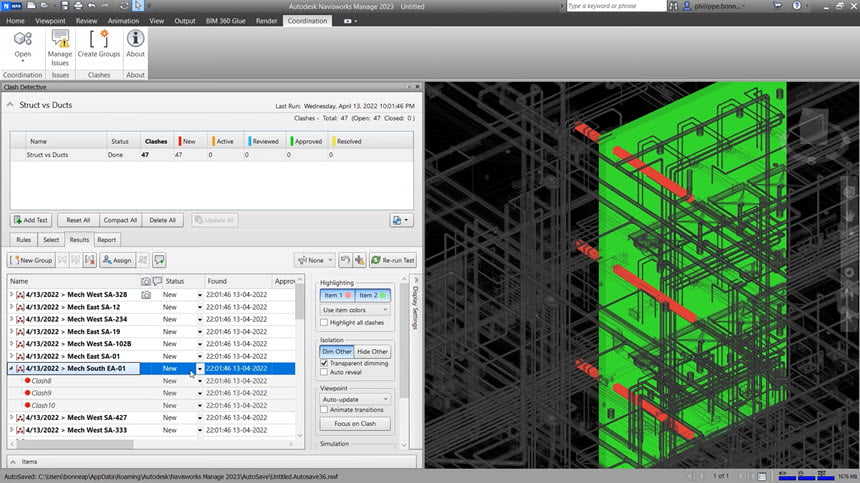The height and width of the screenshot is (483, 860).
Task: Open the Help question mark icon
Action: coord(796,6)
